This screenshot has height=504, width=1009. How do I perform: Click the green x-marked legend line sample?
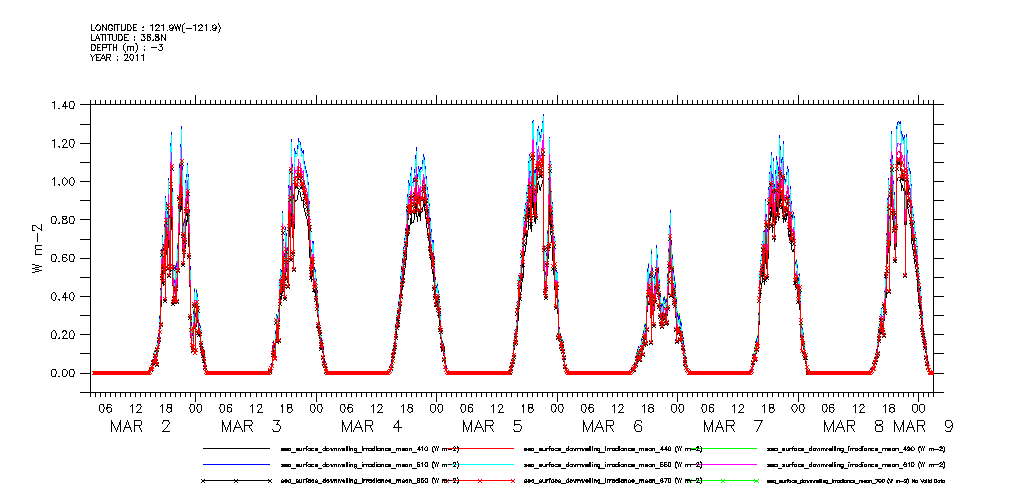(x=723, y=481)
